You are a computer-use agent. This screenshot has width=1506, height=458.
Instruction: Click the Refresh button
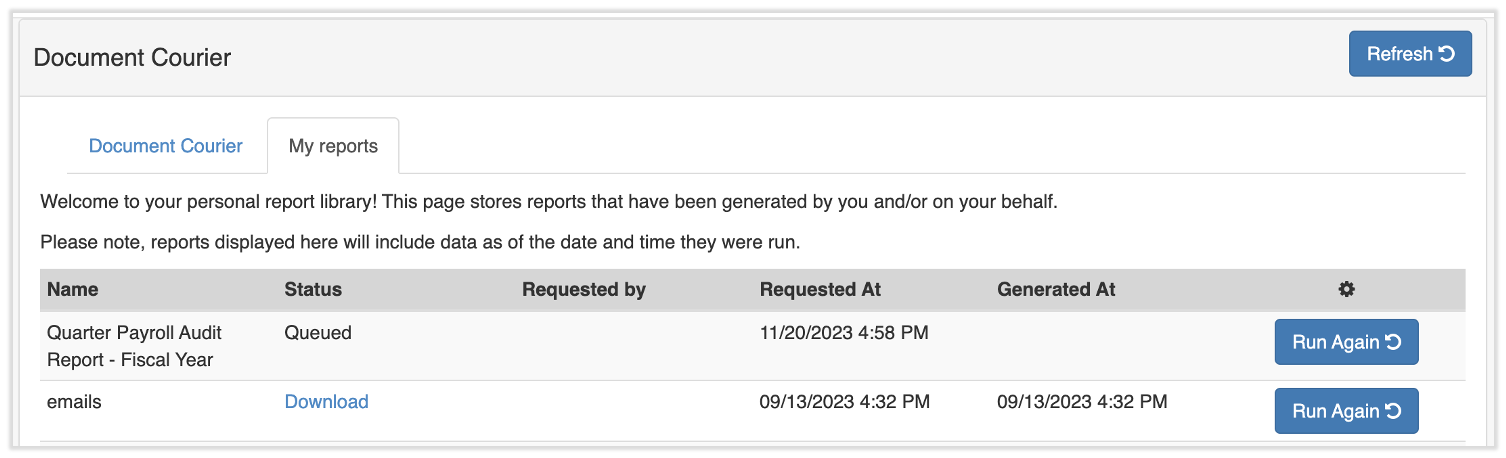[1410, 54]
